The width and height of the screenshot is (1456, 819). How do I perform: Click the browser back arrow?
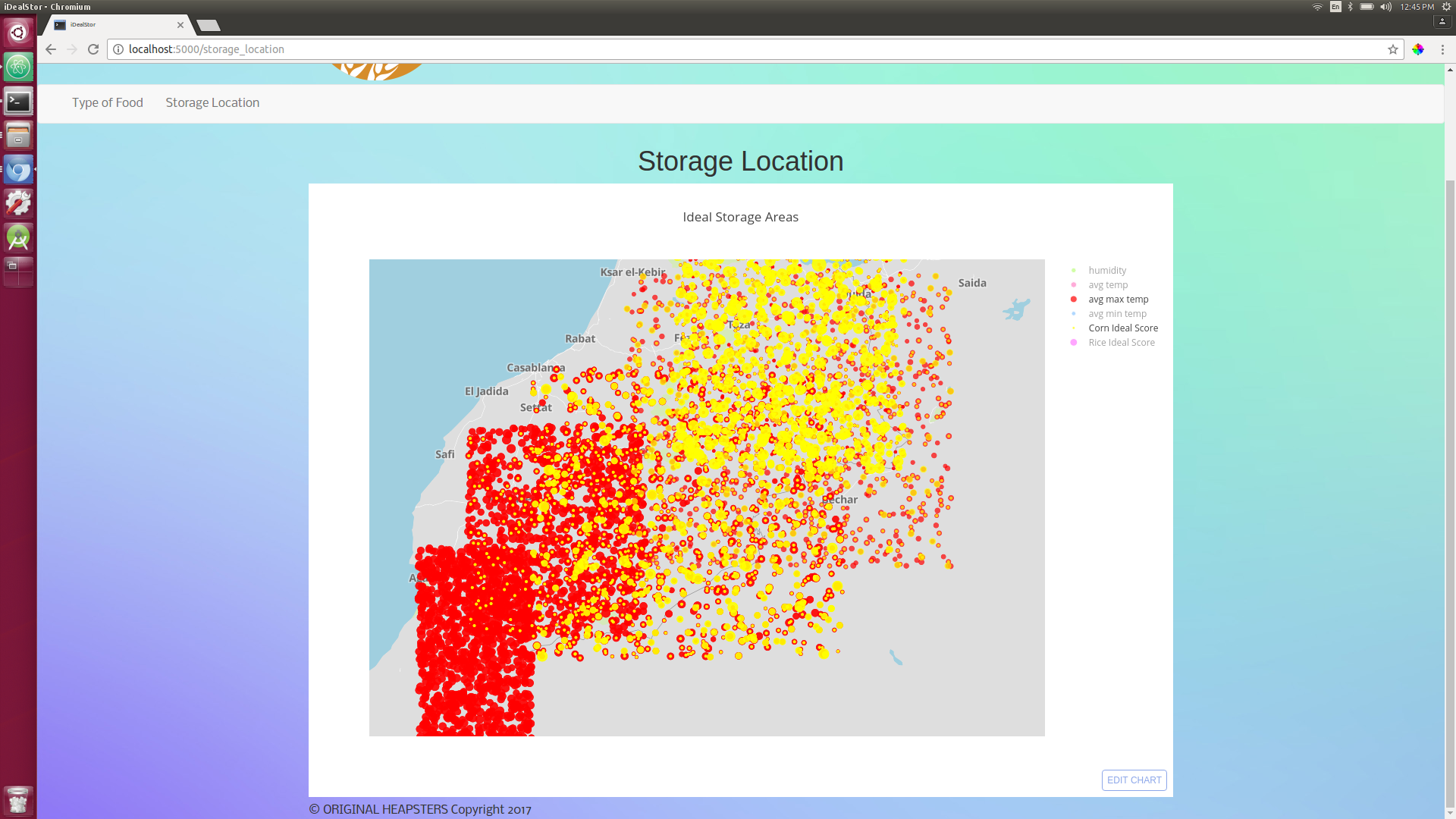coord(51,49)
